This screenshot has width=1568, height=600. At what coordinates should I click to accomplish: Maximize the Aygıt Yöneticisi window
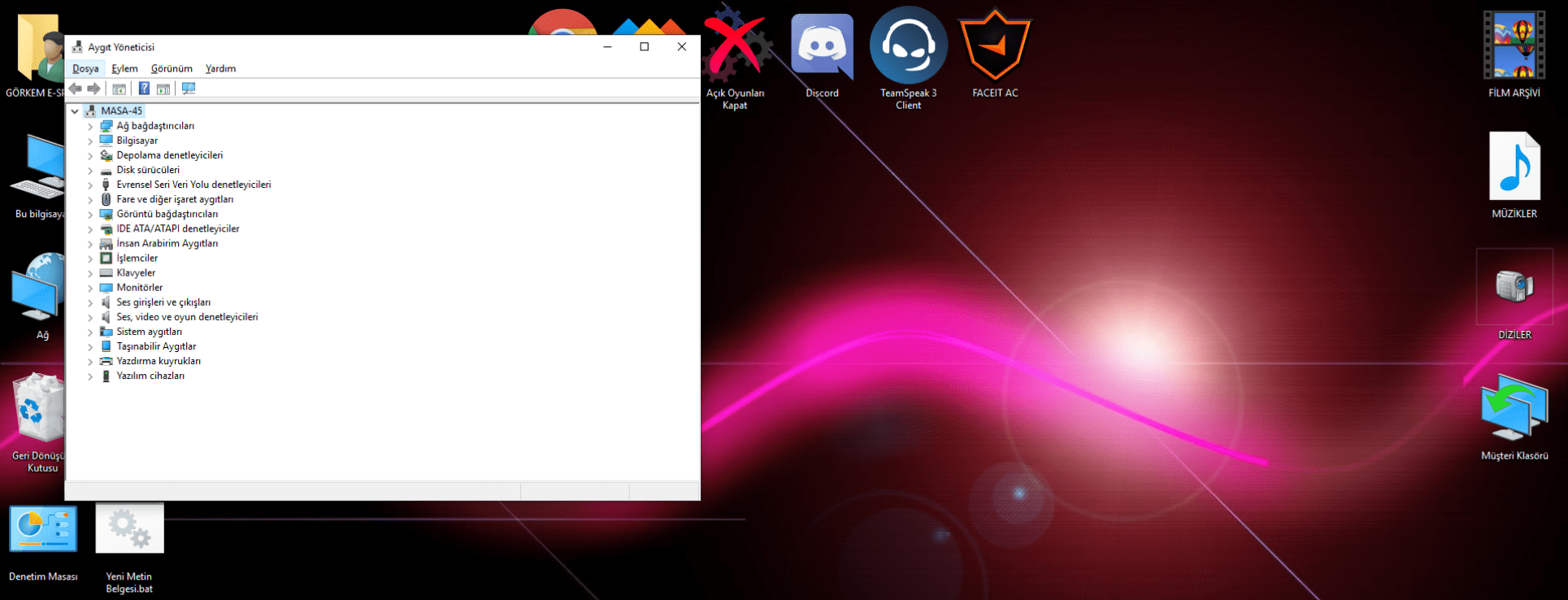645,47
